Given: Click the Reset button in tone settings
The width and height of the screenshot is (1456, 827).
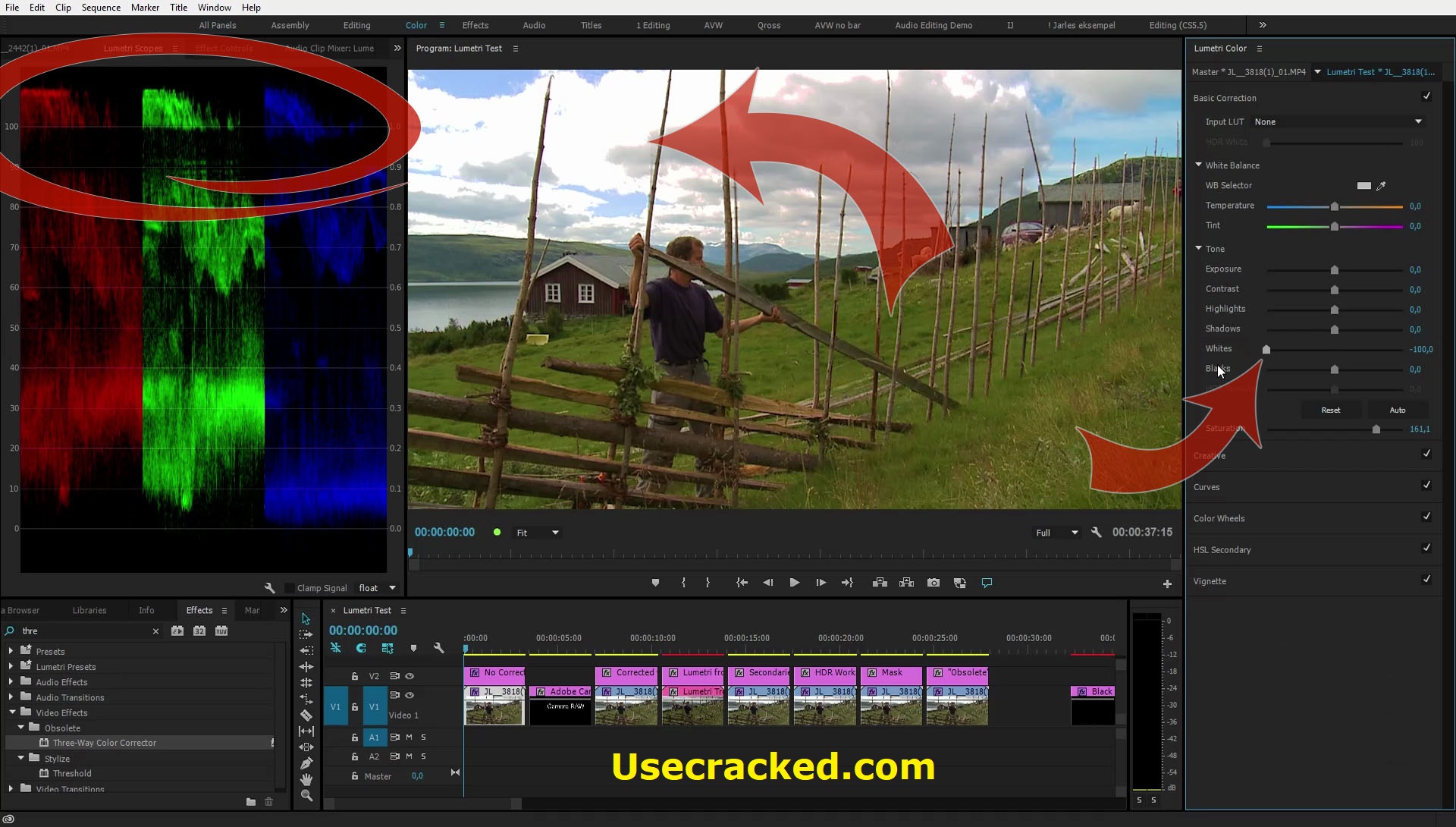Looking at the screenshot, I should click(x=1331, y=409).
